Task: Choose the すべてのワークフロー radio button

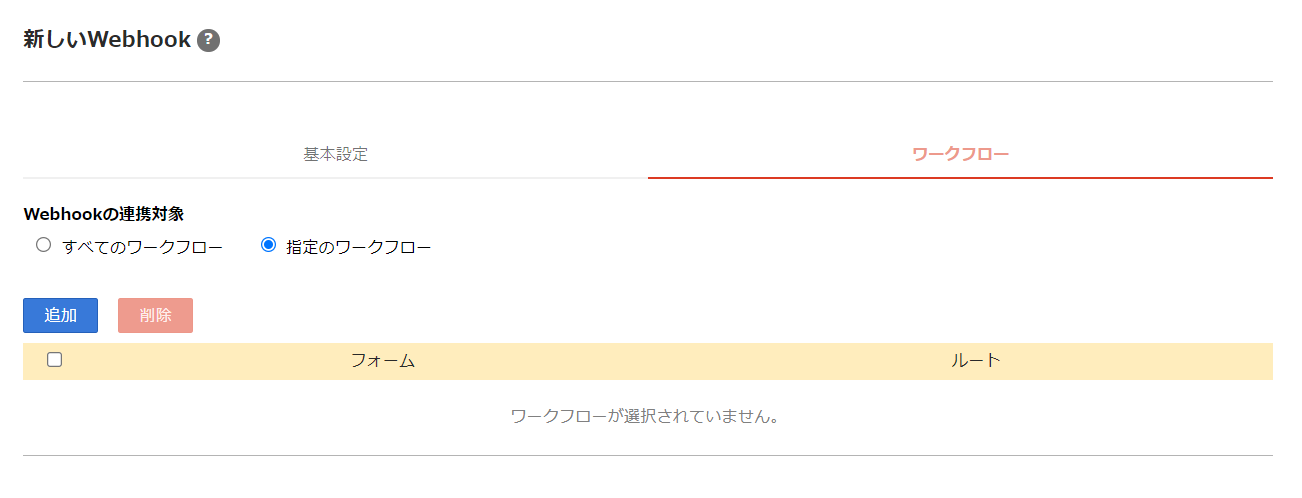Action: 43,245
